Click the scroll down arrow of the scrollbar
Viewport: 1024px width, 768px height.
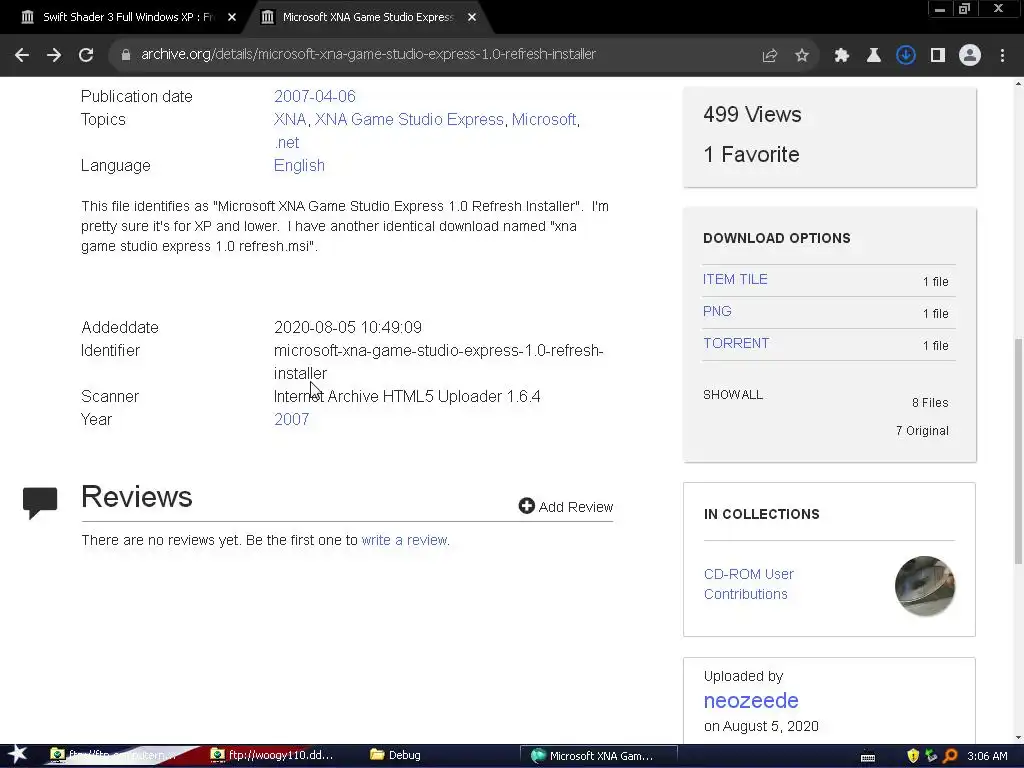pyautogui.click(x=1018, y=737)
